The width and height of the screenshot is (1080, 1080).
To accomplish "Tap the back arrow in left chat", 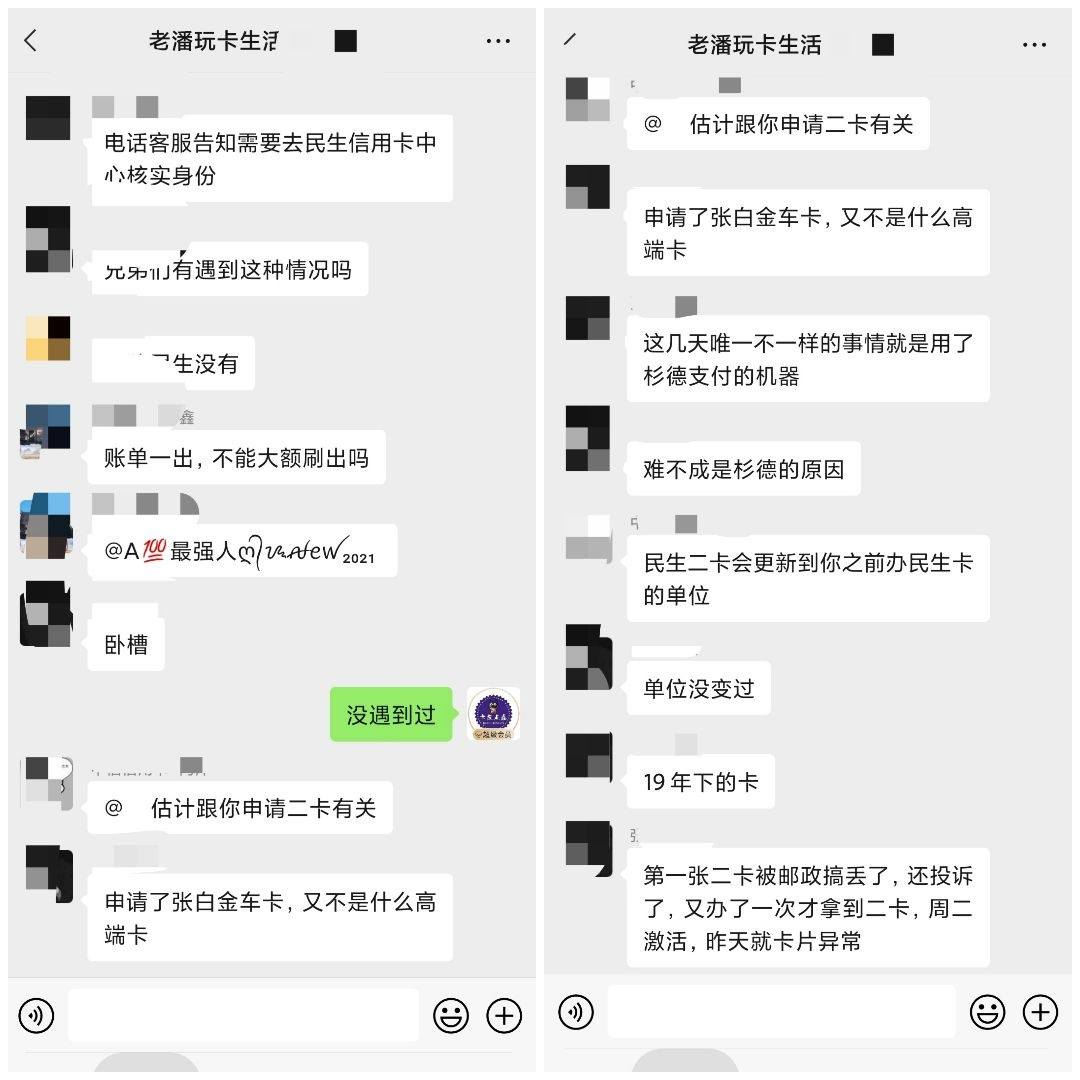I will 30,41.
